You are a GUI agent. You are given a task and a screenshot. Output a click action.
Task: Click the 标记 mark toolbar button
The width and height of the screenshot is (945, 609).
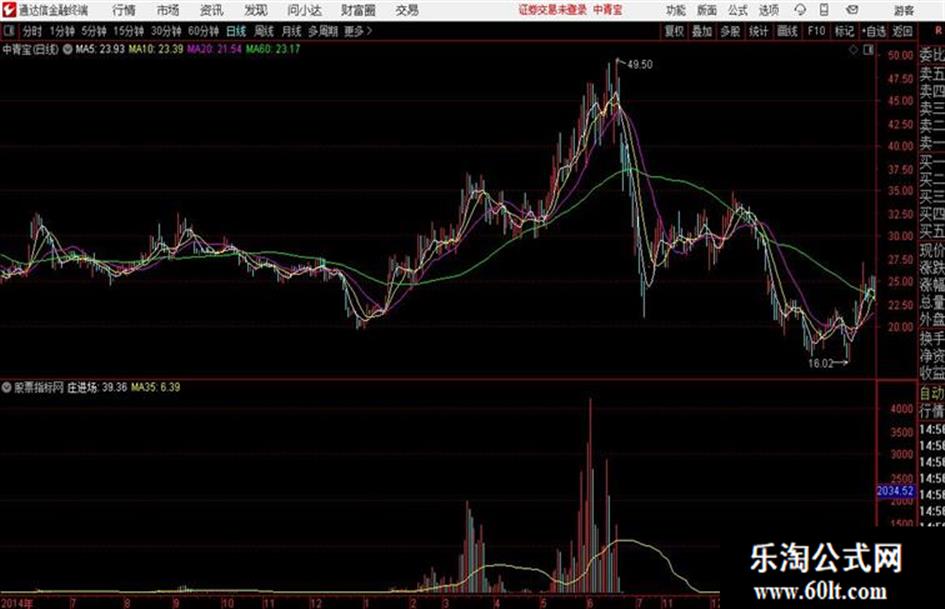pyautogui.click(x=844, y=31)
